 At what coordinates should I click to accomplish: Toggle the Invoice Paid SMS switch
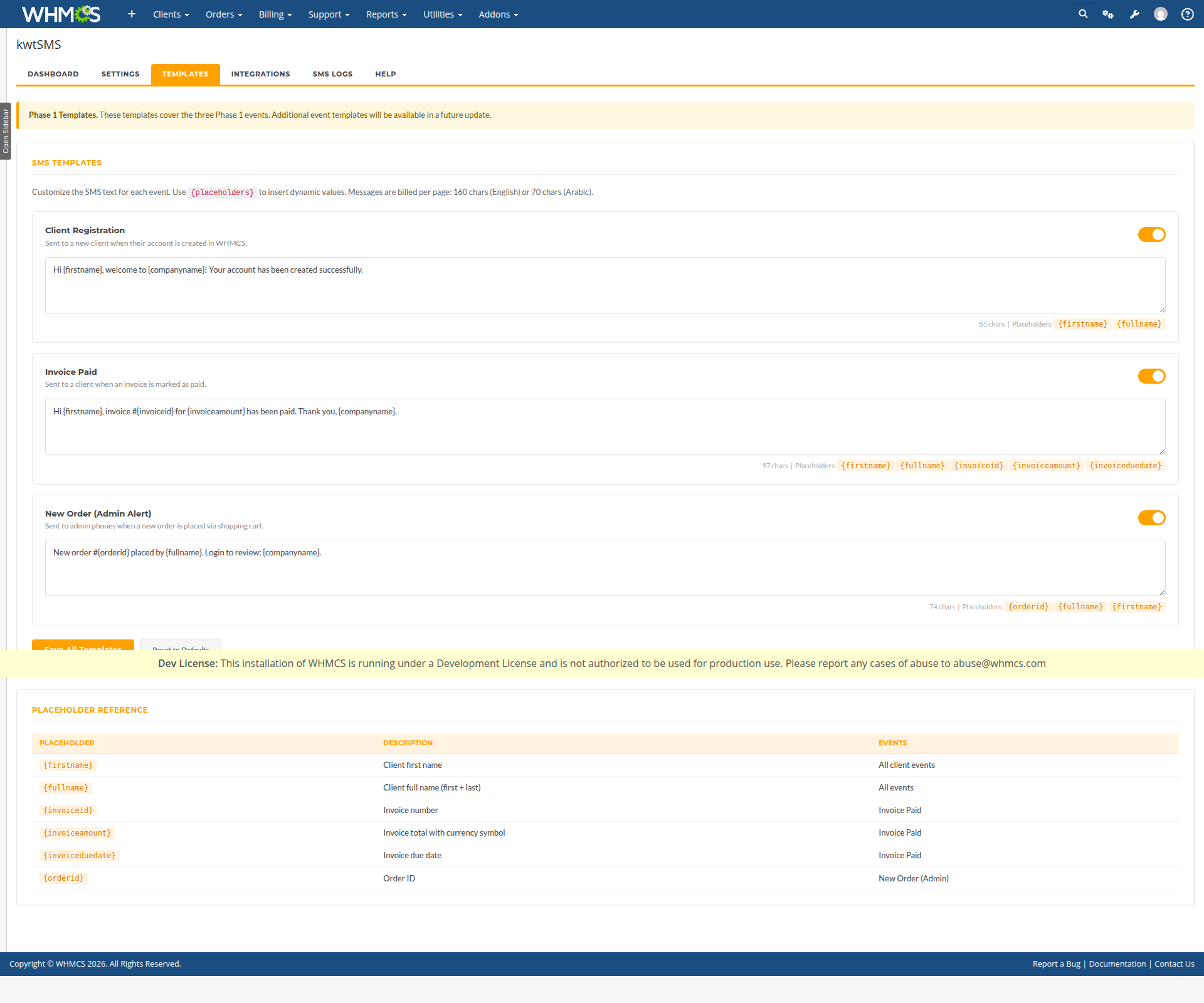[x=1151, y=376]
